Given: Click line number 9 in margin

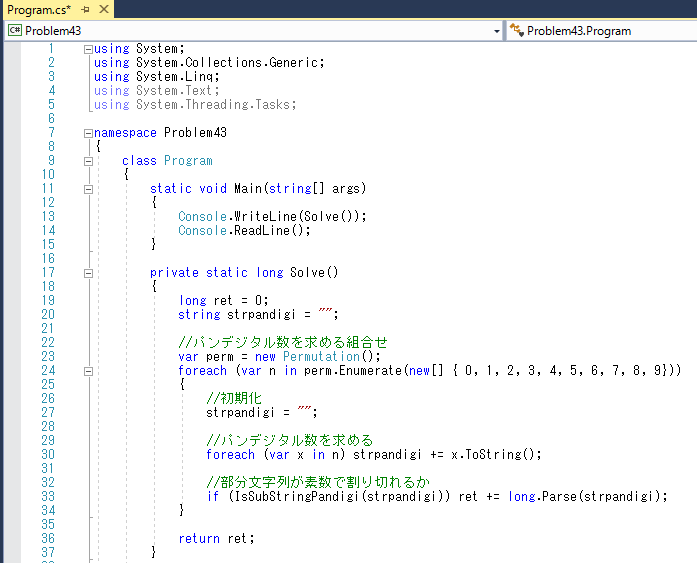Looking at the screenshot, I should pos(51,160).
